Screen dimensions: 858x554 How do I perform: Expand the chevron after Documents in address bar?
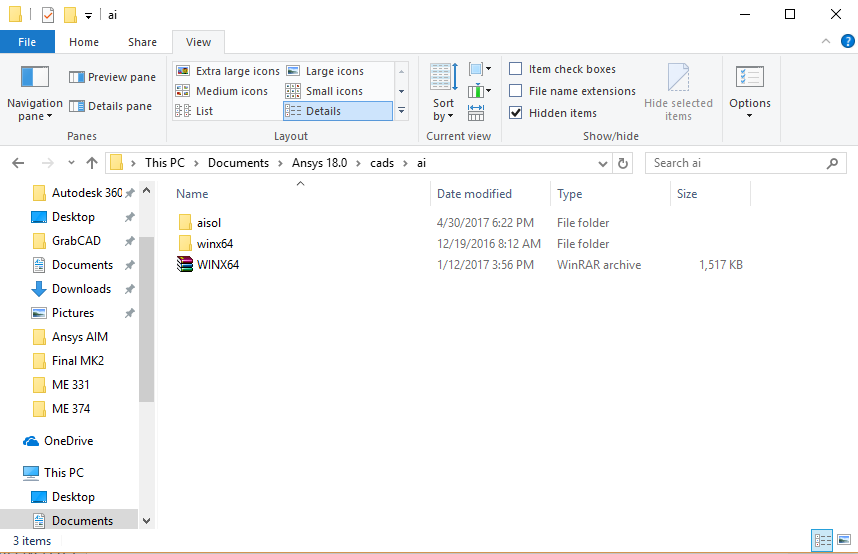pos(280,163)
